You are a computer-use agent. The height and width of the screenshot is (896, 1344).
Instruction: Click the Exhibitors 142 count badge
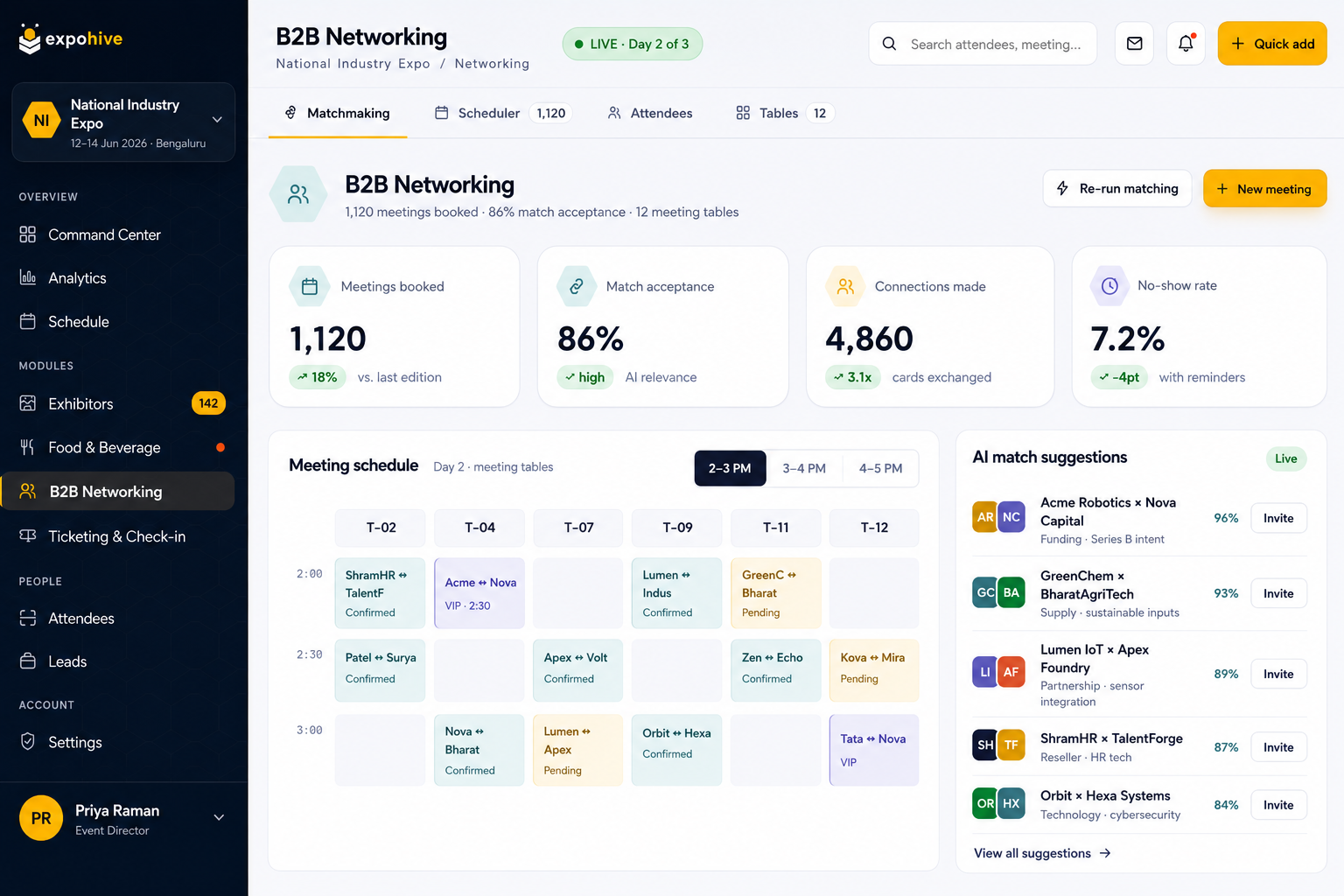208,403
